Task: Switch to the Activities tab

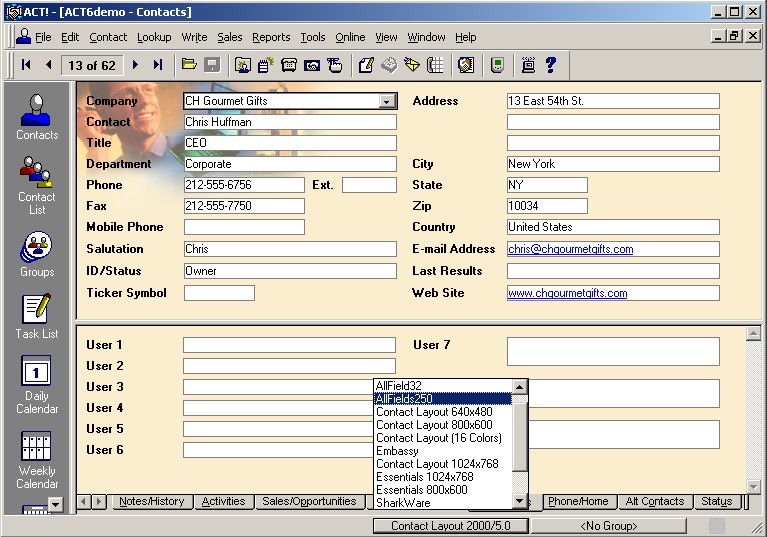Action: pyautogui.click(x=223, y=501)
